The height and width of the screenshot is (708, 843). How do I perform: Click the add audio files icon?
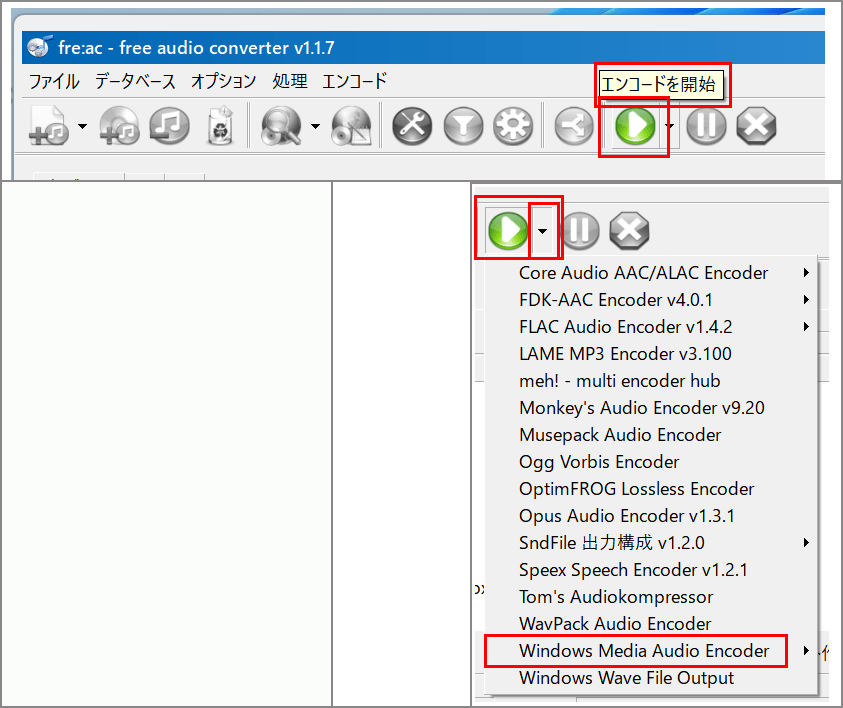coord(47,126)
